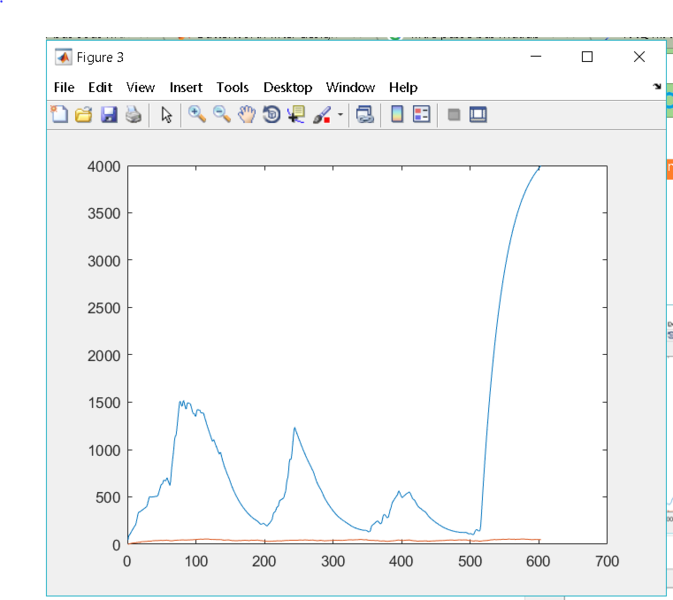Image resolution: width=673 pixels, height=600 pixels.
Task: Click the dock figure arrow at menu bar right
Action: click(657, 87)
